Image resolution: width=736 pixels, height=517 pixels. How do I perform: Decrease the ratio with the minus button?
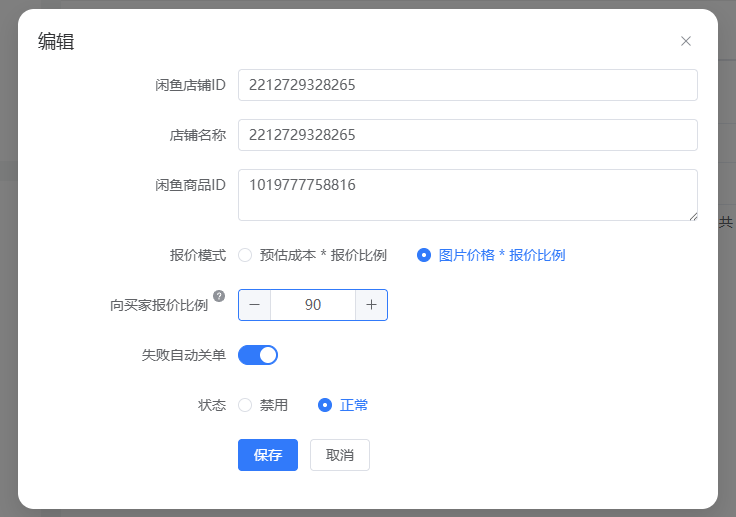click(254, 305)
